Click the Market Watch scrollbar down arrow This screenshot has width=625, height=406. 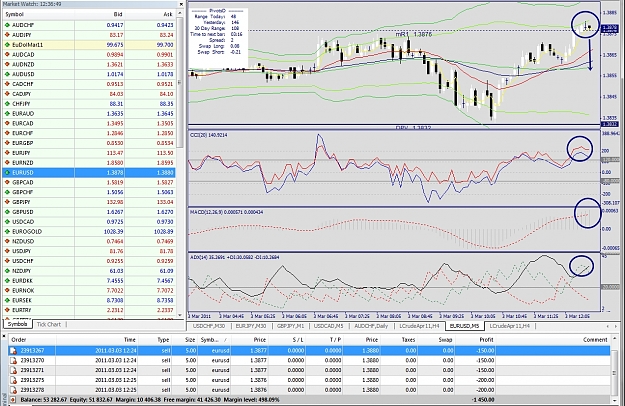[179, 315]
